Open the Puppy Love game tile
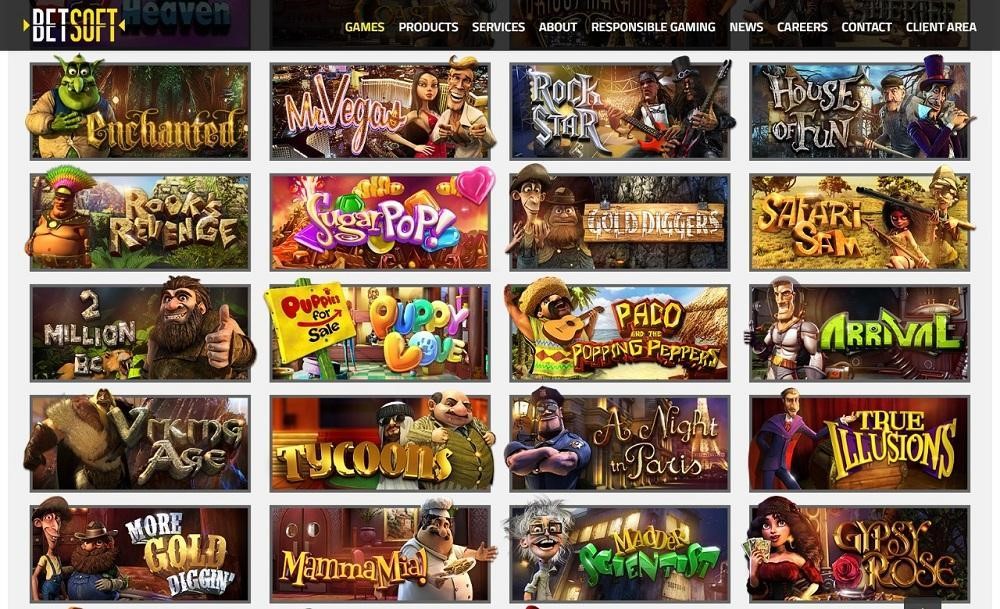Image resolution: width=1000 pixels, height=609 pixels. click(x=380, y=333)
